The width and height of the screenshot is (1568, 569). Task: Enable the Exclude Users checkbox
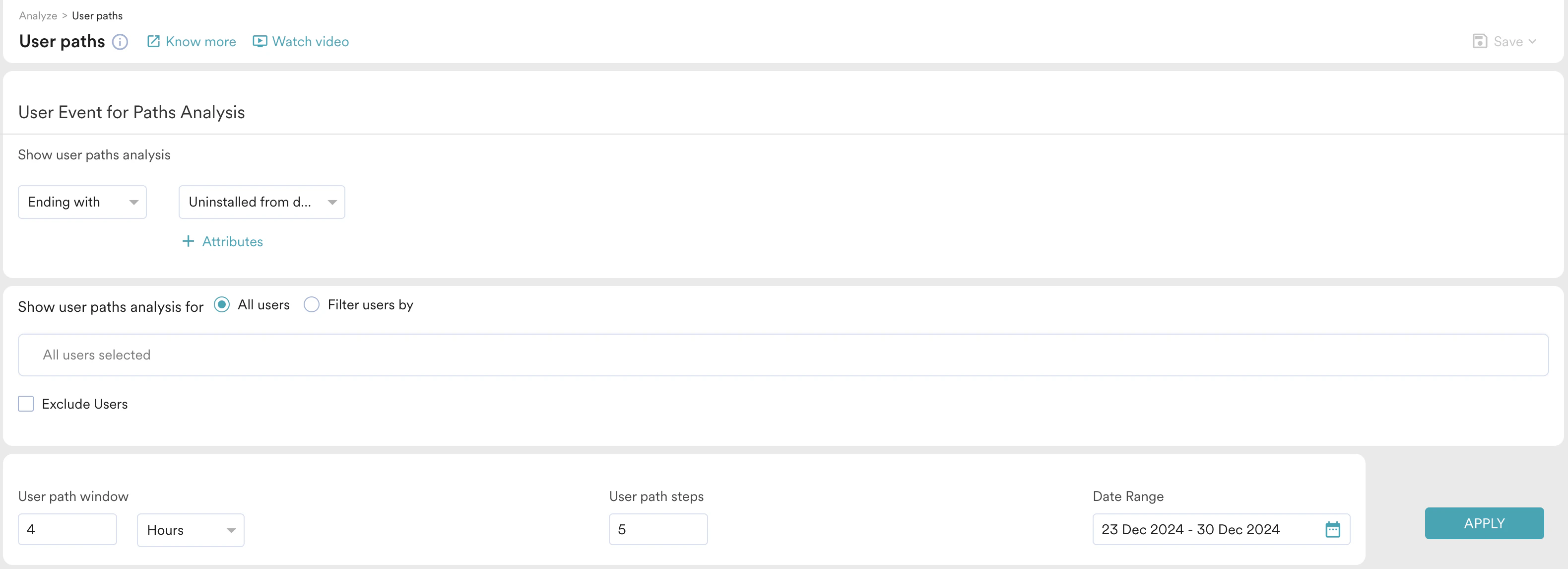pyautogui.click(x=26, y=403)
